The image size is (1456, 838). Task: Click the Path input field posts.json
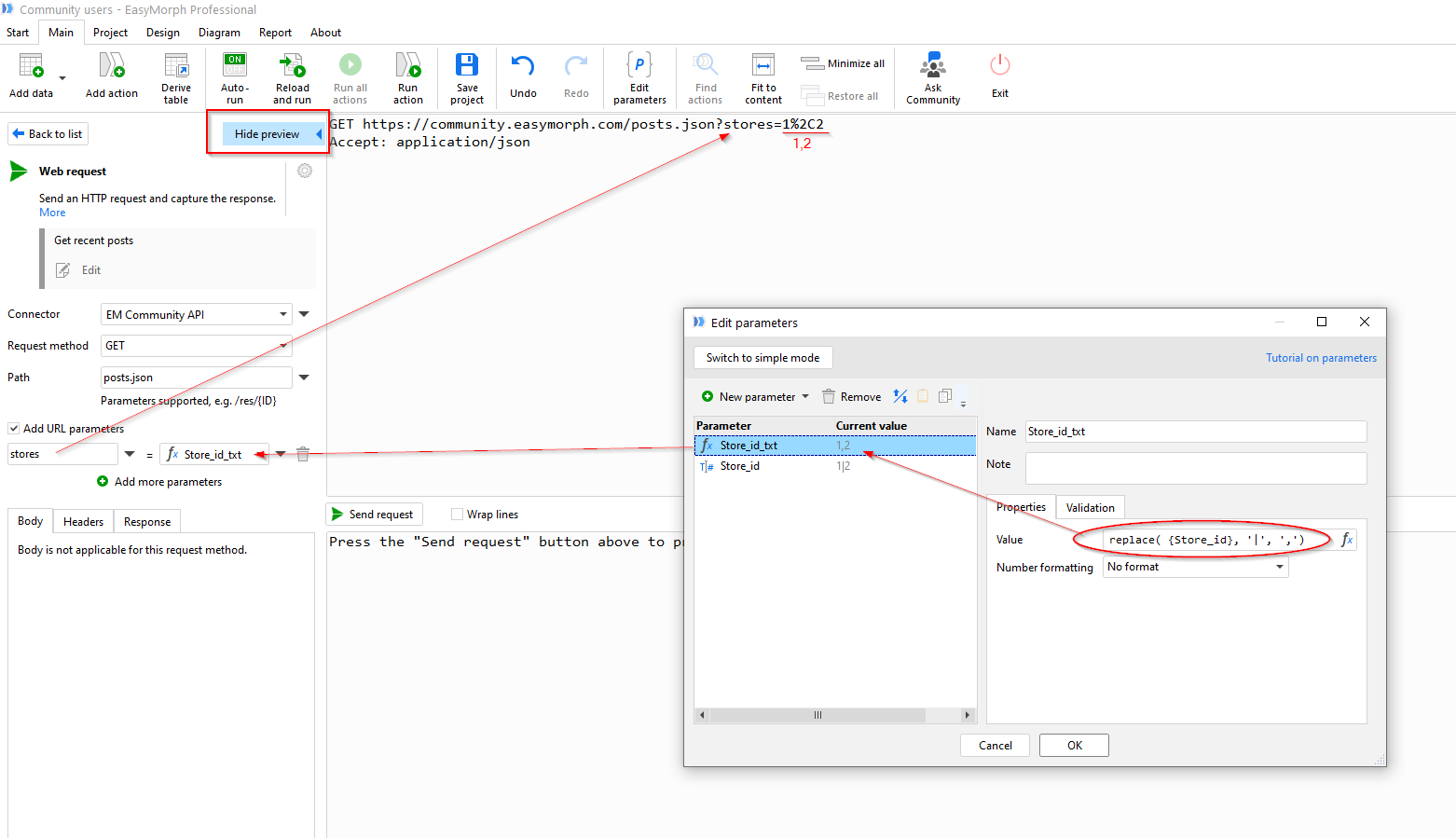(197, 378)
